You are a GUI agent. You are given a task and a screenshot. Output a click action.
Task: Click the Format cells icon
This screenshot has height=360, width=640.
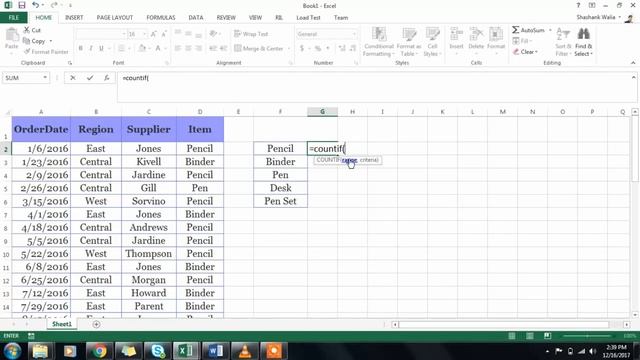[496, 34]
